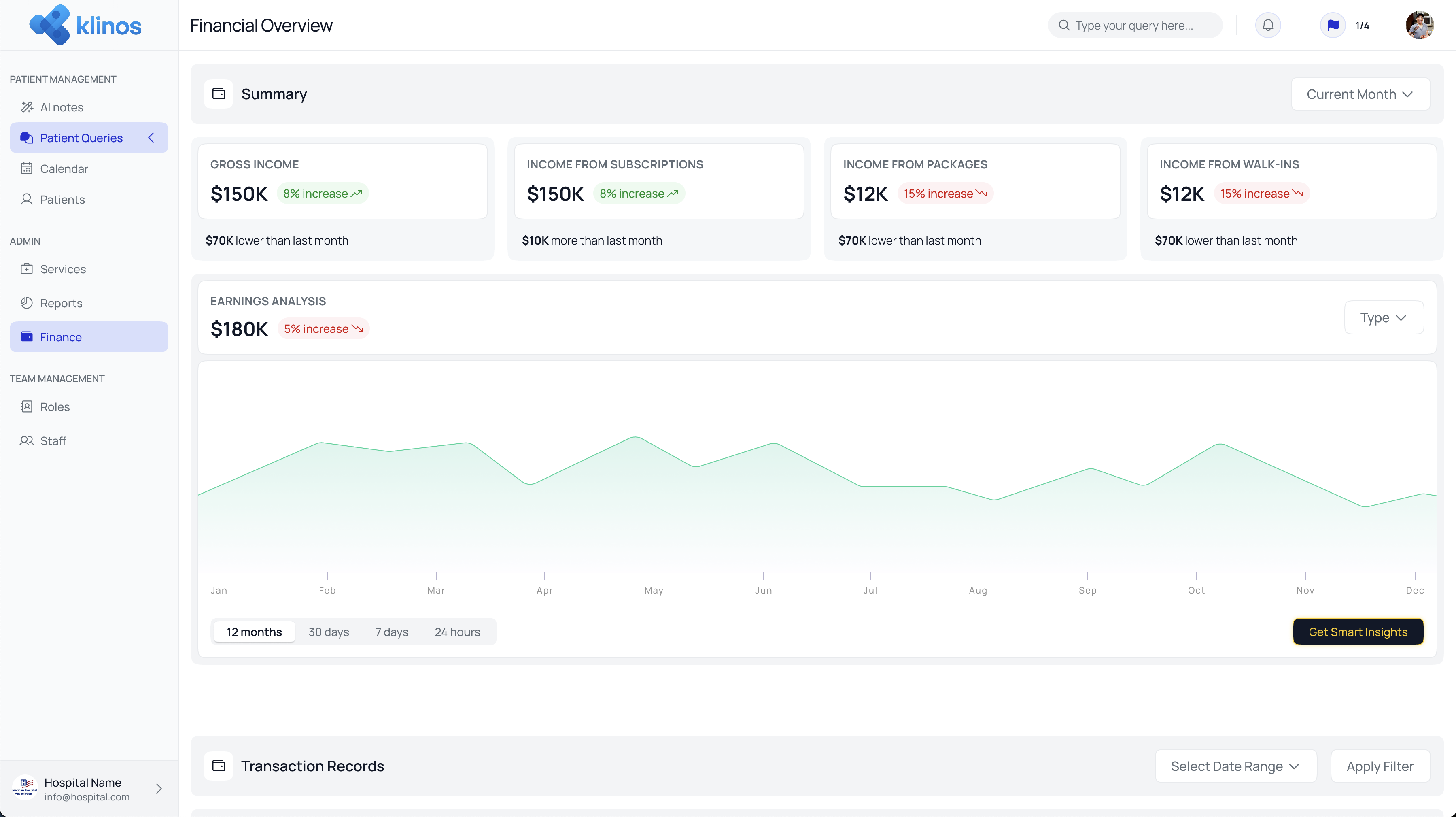
Task: Enable the 24 hours time range
Action: pos(457,632)
